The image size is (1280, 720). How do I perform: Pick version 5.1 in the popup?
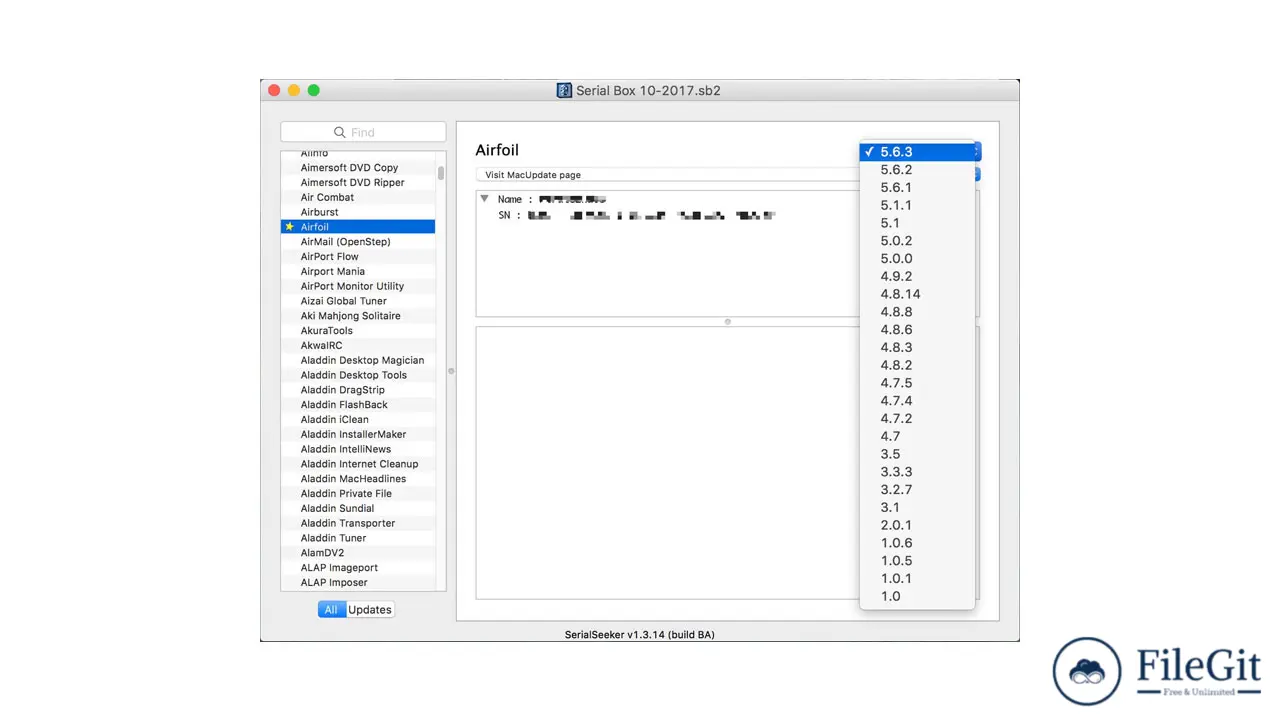click(917, 223)
